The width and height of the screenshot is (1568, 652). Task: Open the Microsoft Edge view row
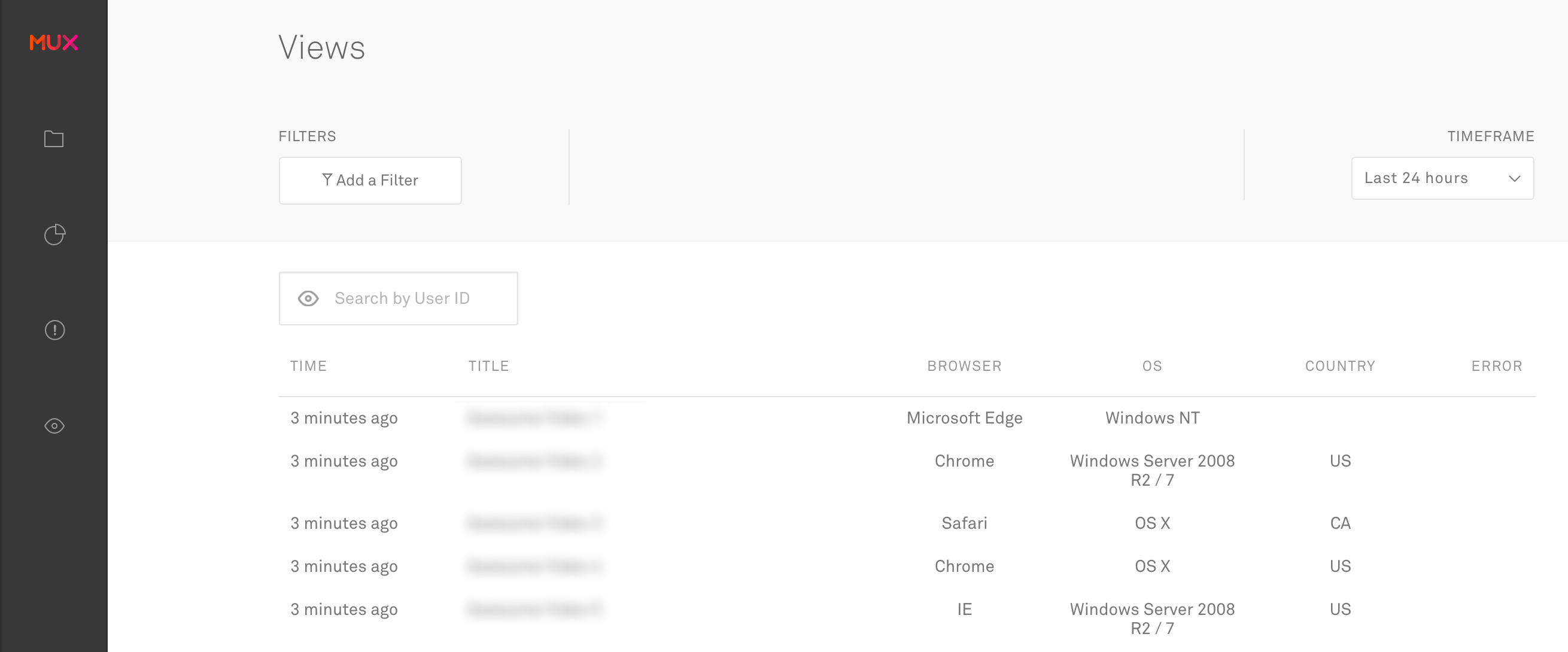[964, 418]
